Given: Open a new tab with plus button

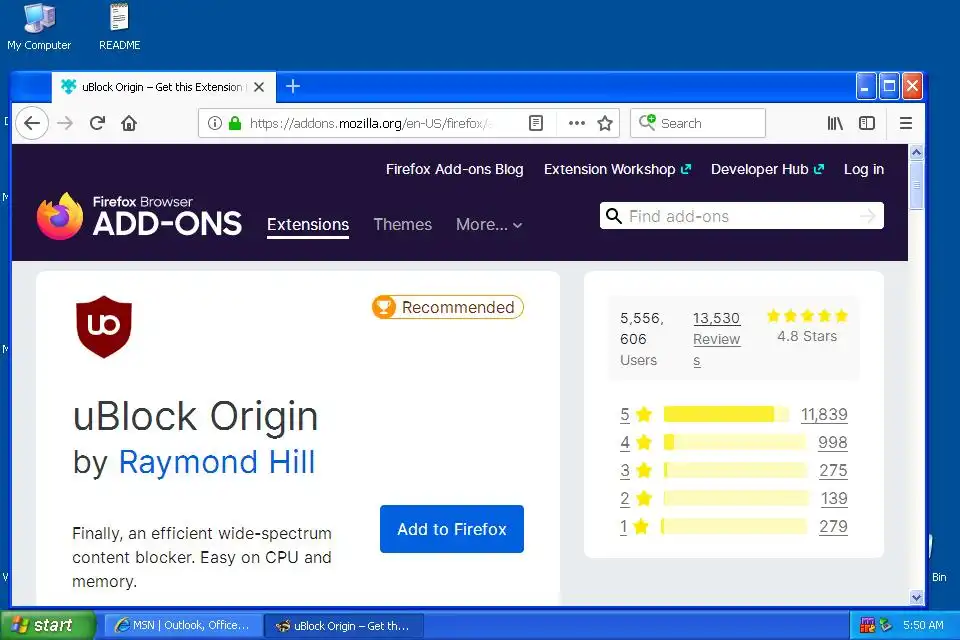Looking at the screenshot, I should click(293, 86).
